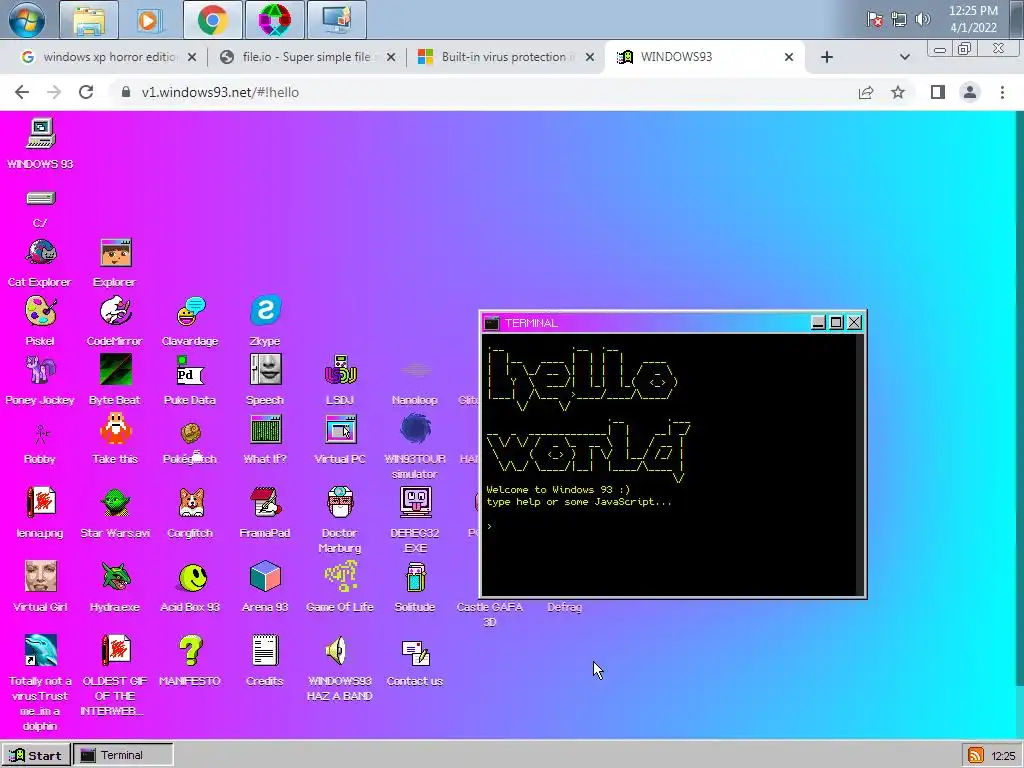1024x768 pixels.
Task: Open the dolphin 'Totally not a virus' icon
Action: coord(40,650)
